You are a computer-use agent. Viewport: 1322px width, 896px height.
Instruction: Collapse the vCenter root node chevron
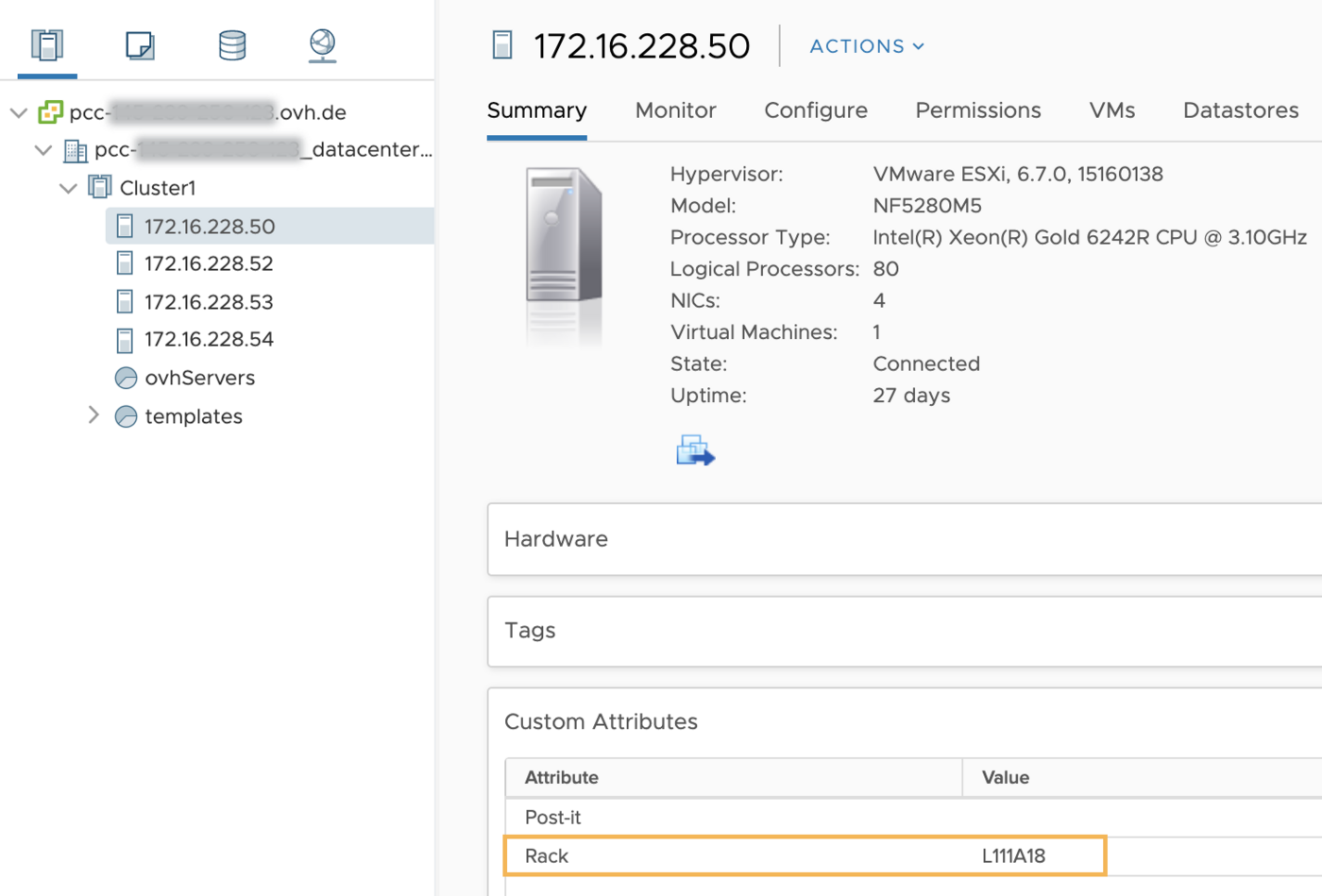tap(19, 112)
